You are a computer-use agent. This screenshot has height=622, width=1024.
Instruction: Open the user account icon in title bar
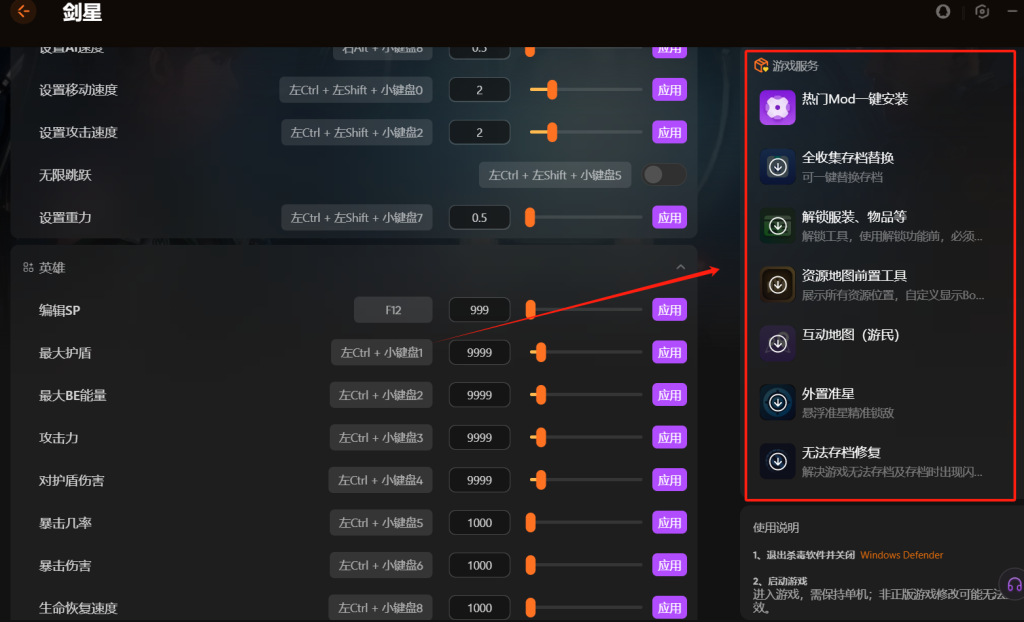coord(943,11)
